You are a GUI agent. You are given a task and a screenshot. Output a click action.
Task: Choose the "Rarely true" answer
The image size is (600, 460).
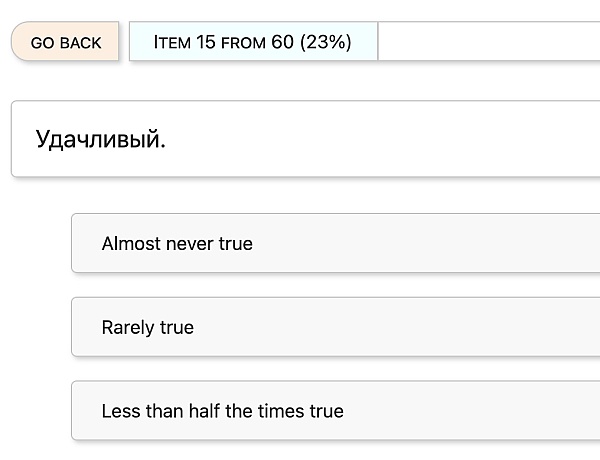point(335,327)
